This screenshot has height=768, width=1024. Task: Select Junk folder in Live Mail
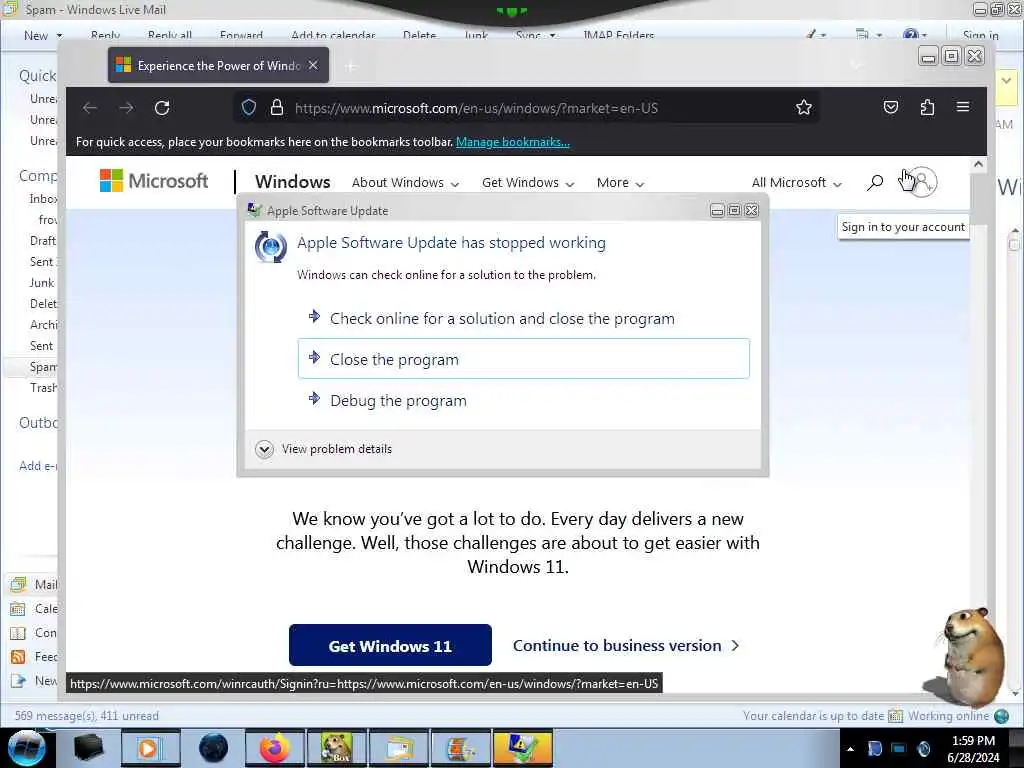(42, 283)
